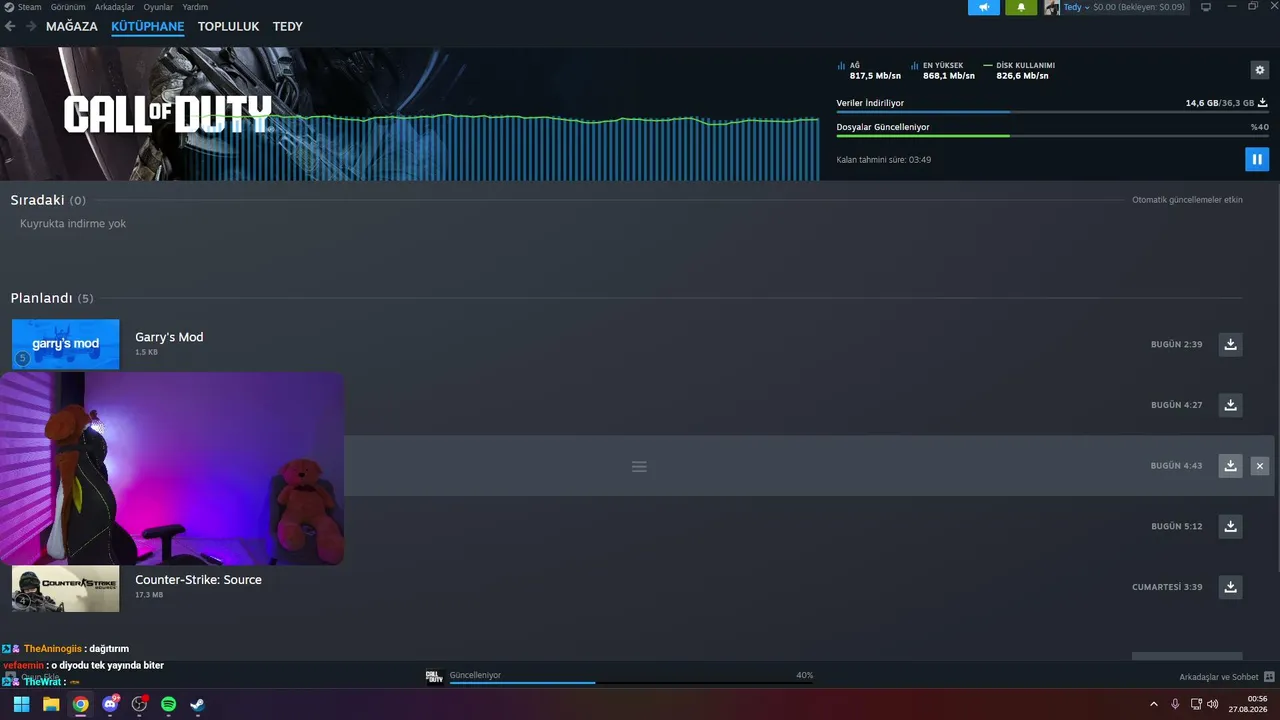The height and width of the screenshot is (720, 1280).
Task: Click download icon for BUGÜN 5:12 row
Action: [x=1230, y=526]
